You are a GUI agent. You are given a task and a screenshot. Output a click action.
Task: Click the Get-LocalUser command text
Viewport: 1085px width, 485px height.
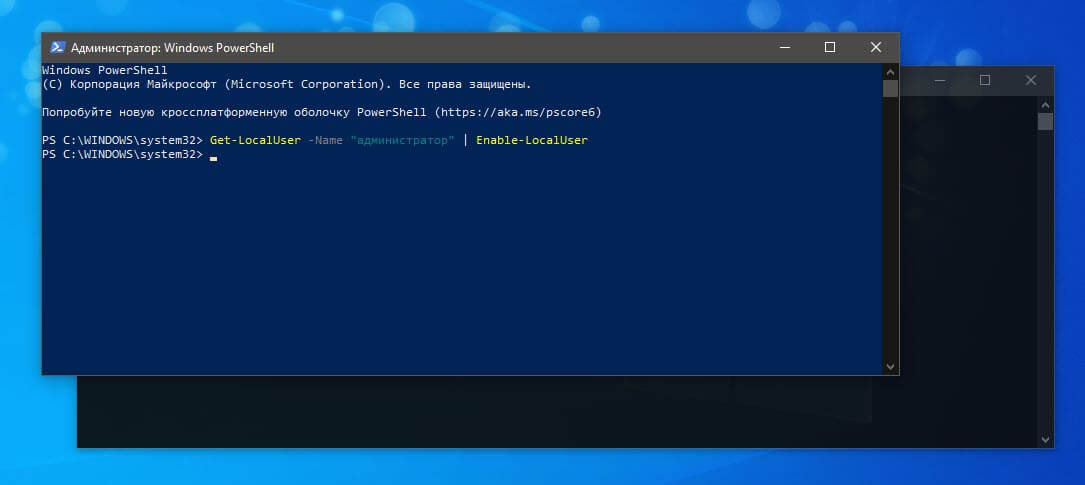point(255,140)
